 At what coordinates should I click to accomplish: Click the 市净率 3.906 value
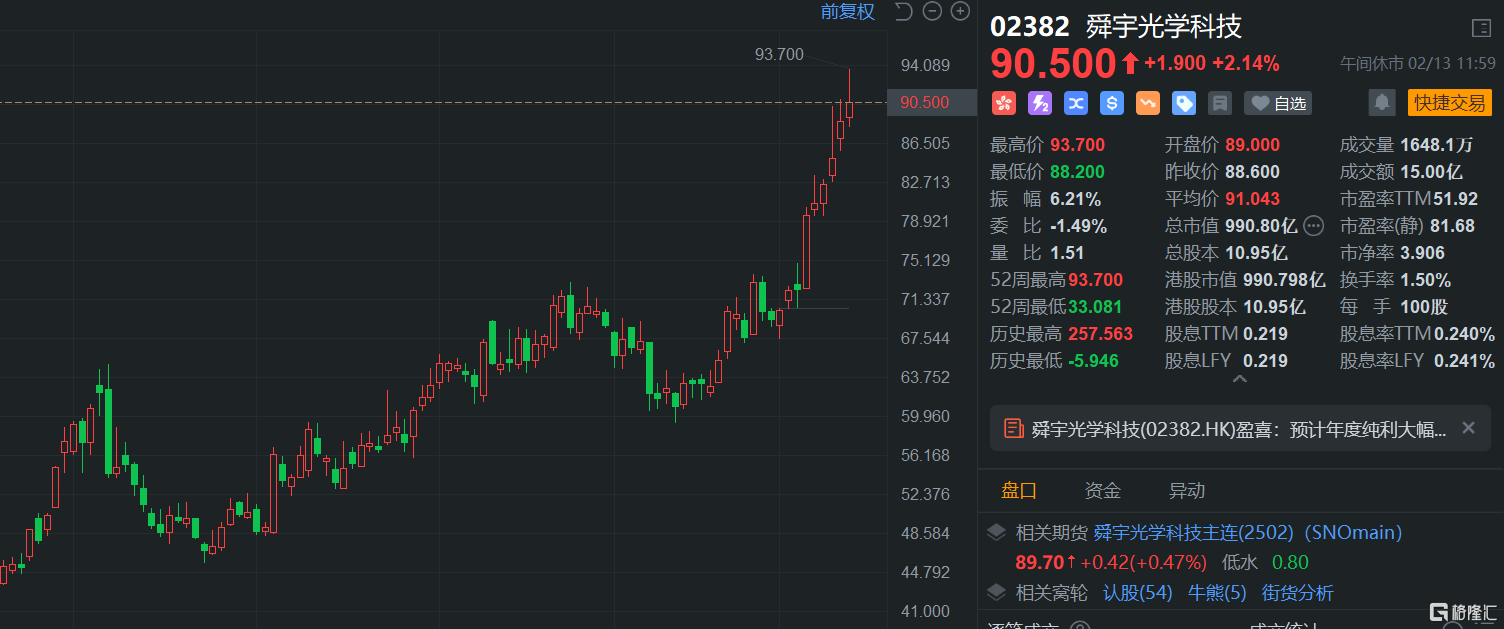point(1422,253)
